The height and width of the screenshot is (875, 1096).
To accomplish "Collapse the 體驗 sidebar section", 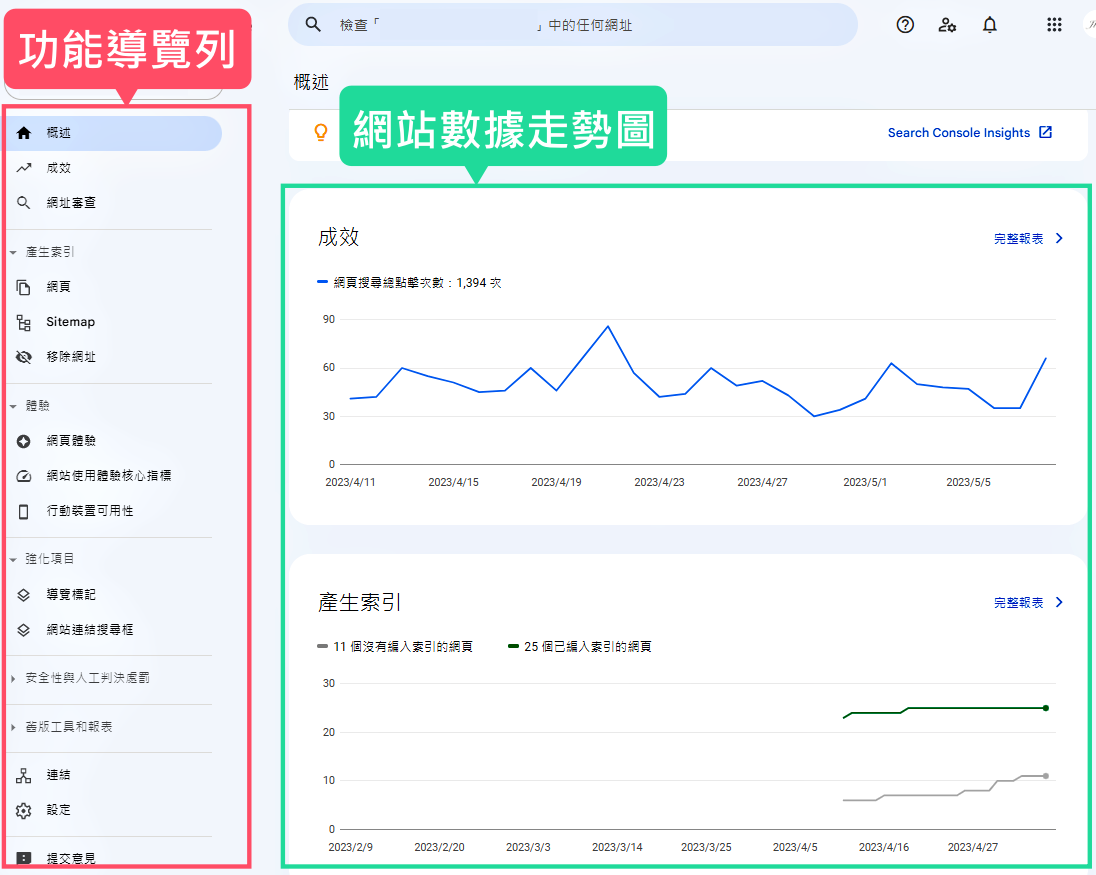I will (x=14, y=406).
